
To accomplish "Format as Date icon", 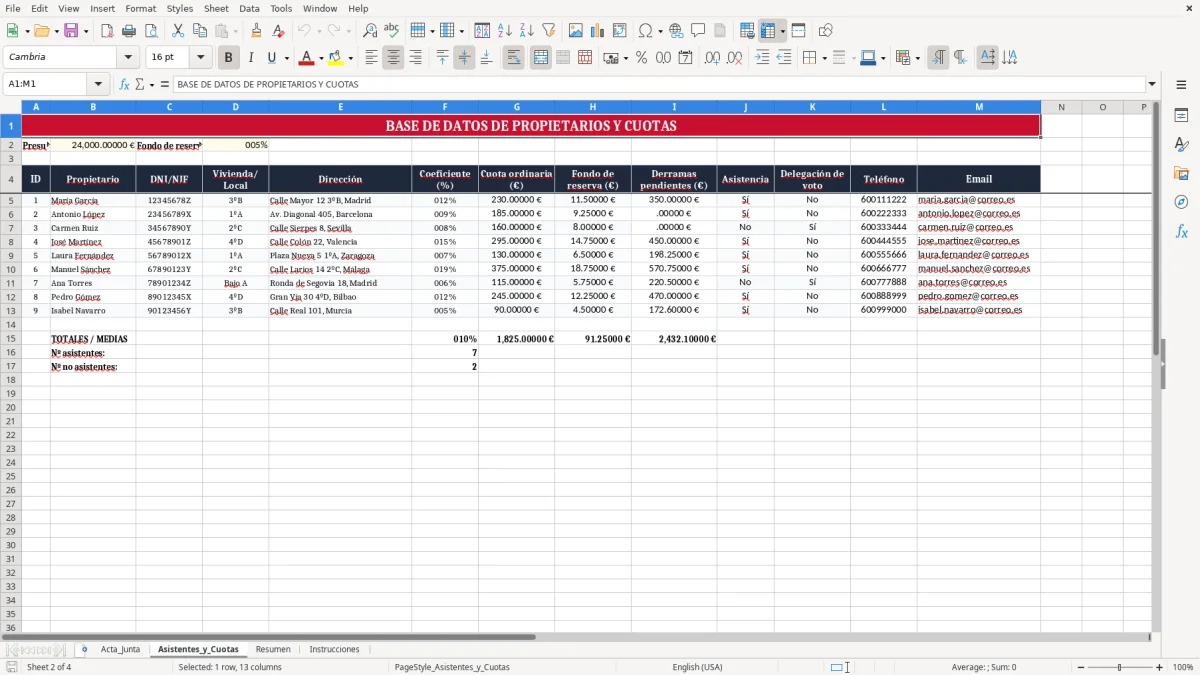I will (x=685, y=58).
